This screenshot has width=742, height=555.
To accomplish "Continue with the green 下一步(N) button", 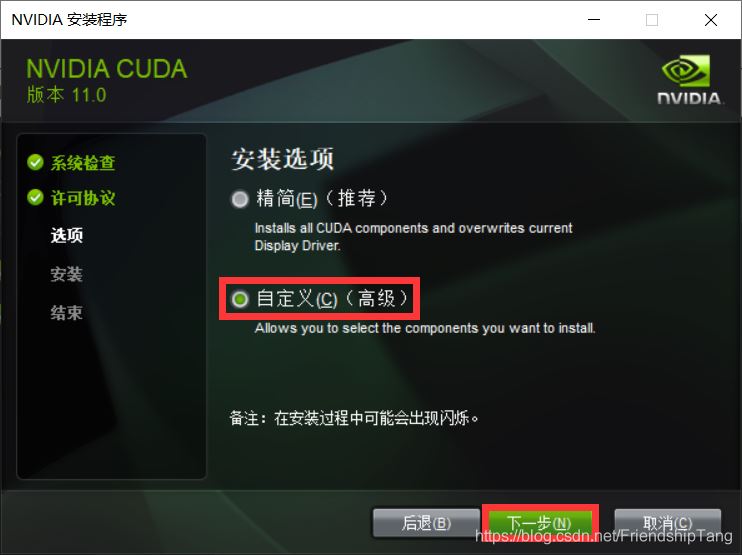I will point(539,523).
